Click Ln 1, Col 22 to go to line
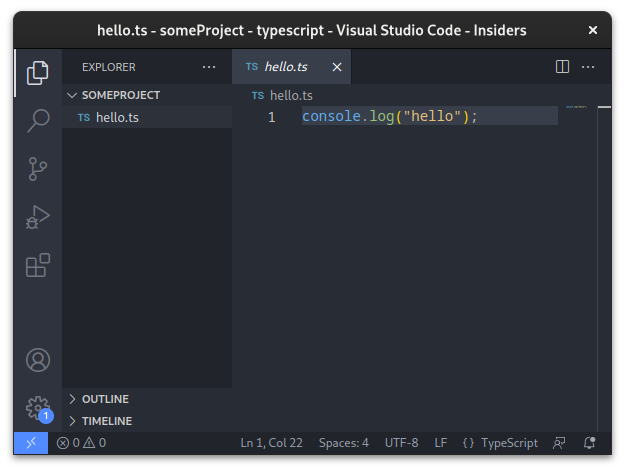The height and width of the screenshot is (471, 625). [271, 443]
